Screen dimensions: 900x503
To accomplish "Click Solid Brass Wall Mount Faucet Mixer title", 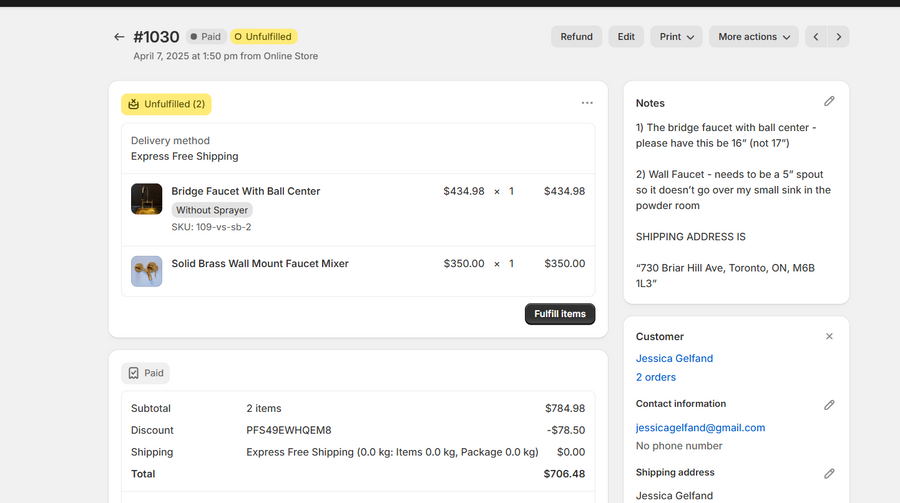I will click(260, 264).
